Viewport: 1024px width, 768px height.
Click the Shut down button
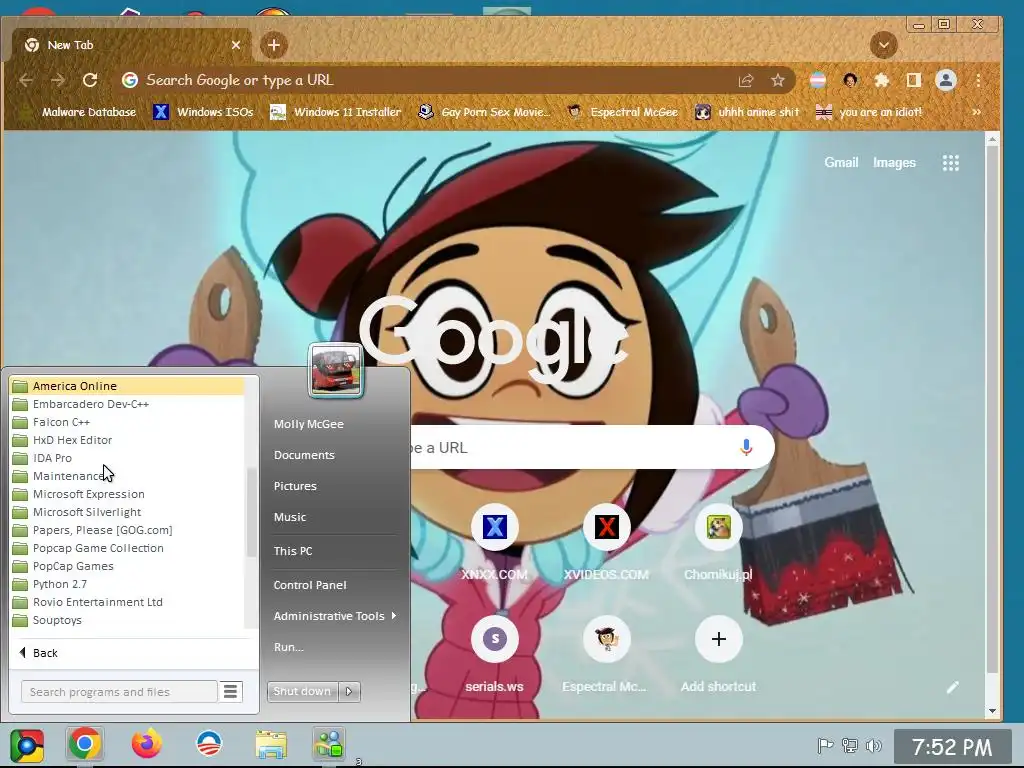click(x=302, y=691)
